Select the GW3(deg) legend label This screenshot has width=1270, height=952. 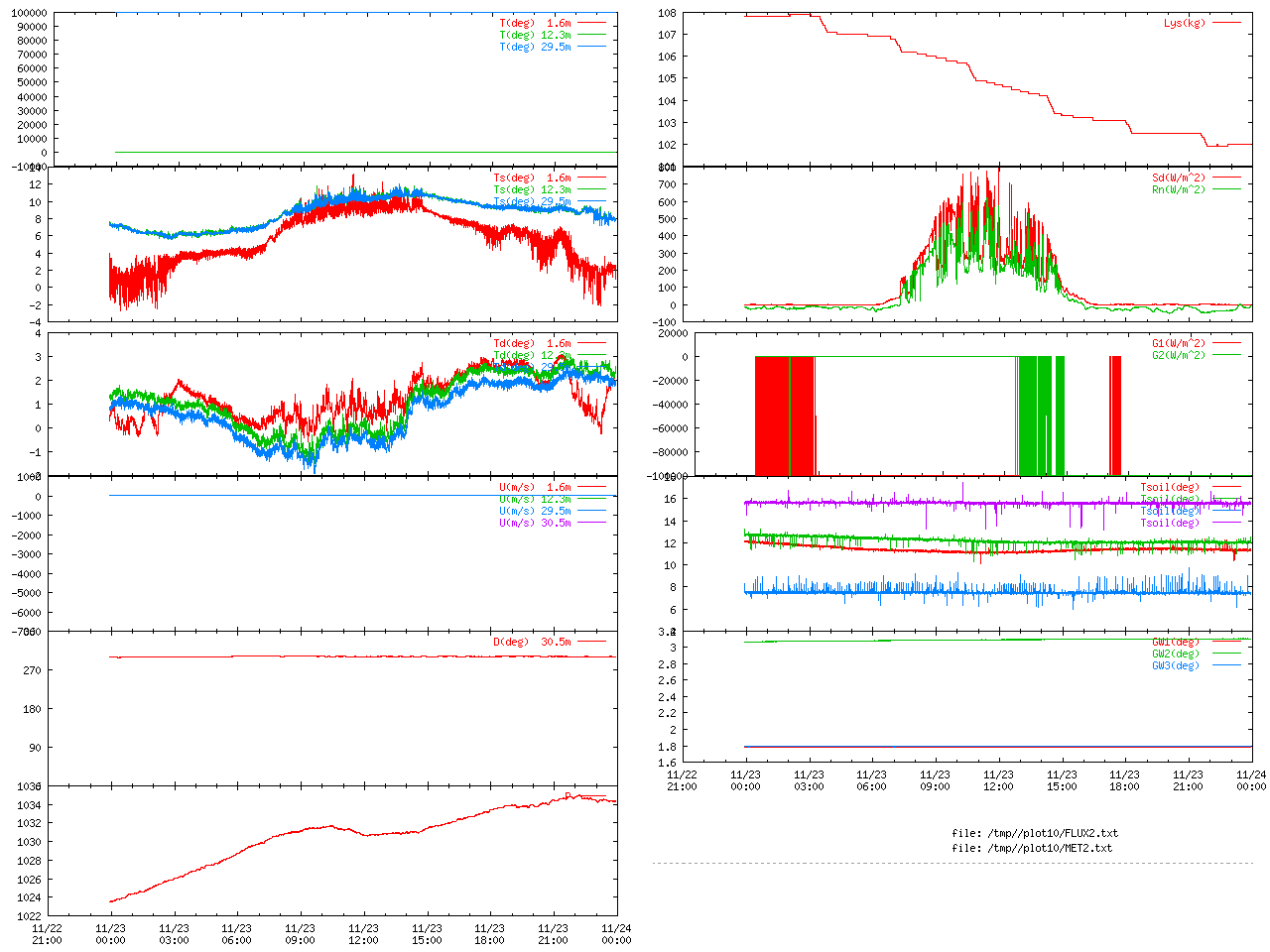click(x=1175, y=665)
